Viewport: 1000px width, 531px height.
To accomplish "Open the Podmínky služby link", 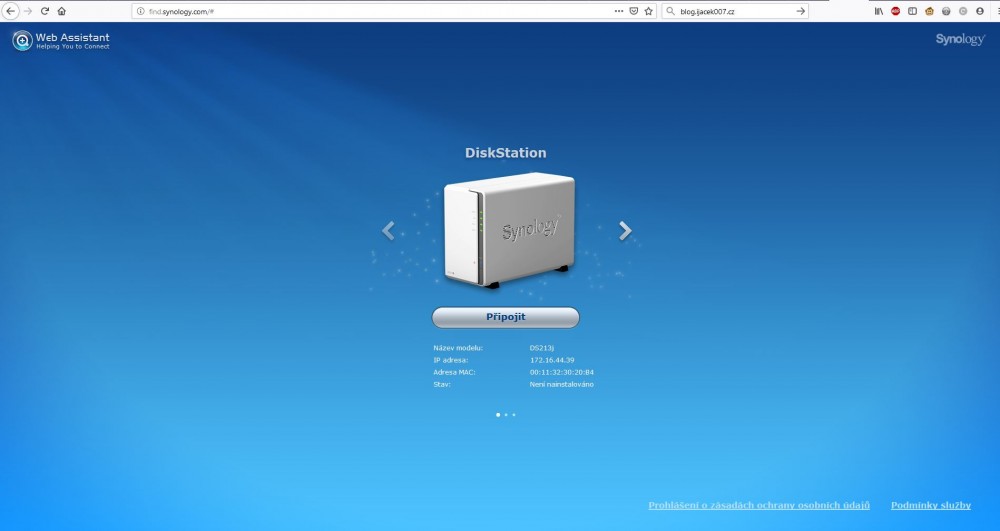I will tap(930, 506).
